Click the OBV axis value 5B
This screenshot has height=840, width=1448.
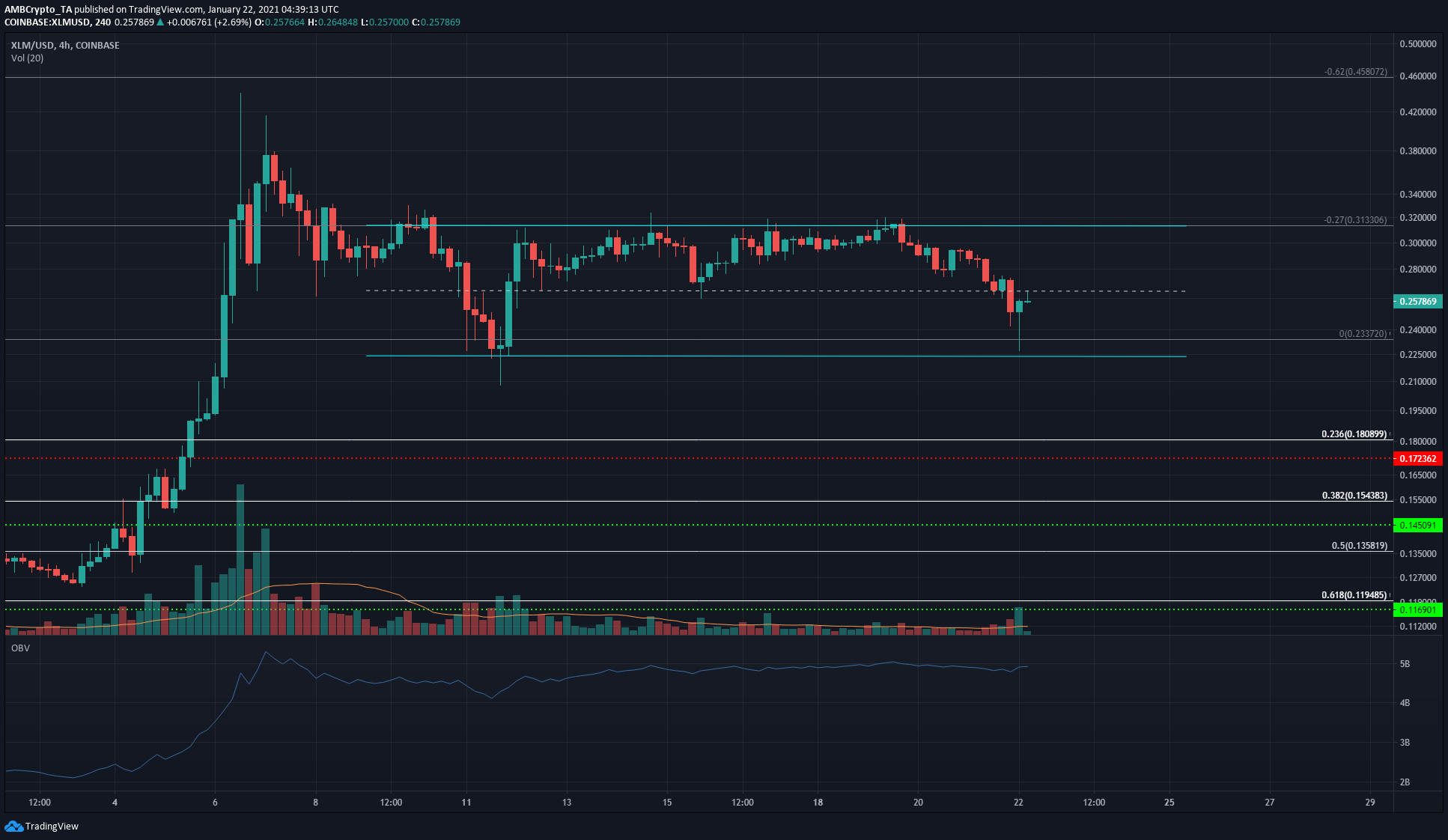(1405, 664)
